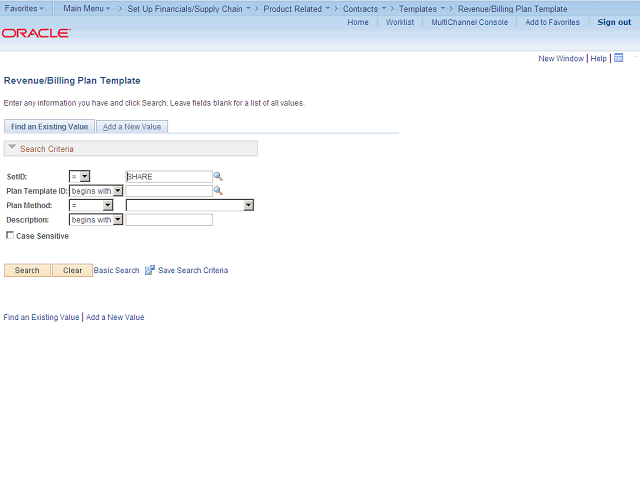Switch to Basic Search link
640x480 pixels.
[116, 270]
